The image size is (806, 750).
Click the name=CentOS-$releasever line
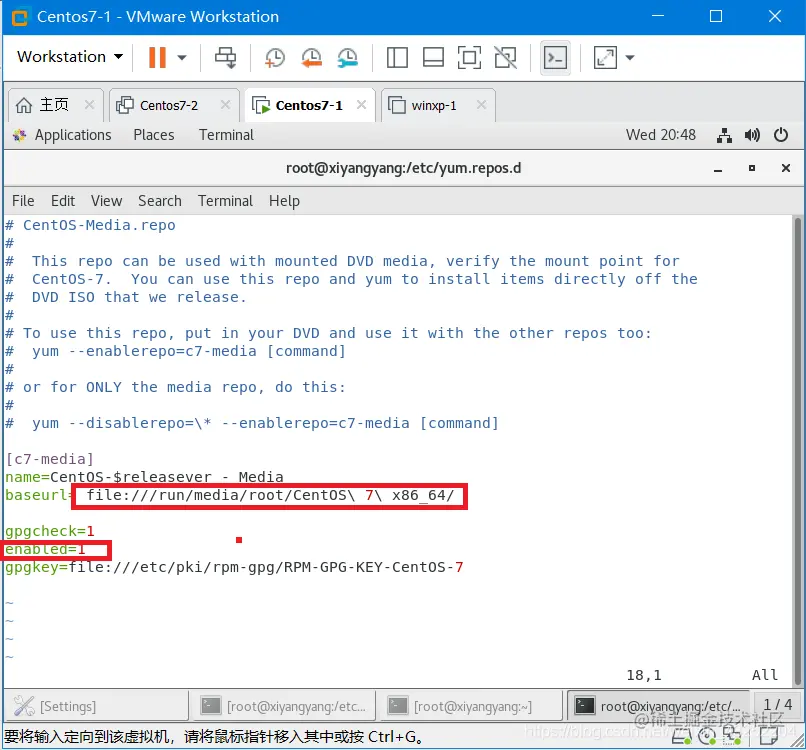(x=144, y=477)
